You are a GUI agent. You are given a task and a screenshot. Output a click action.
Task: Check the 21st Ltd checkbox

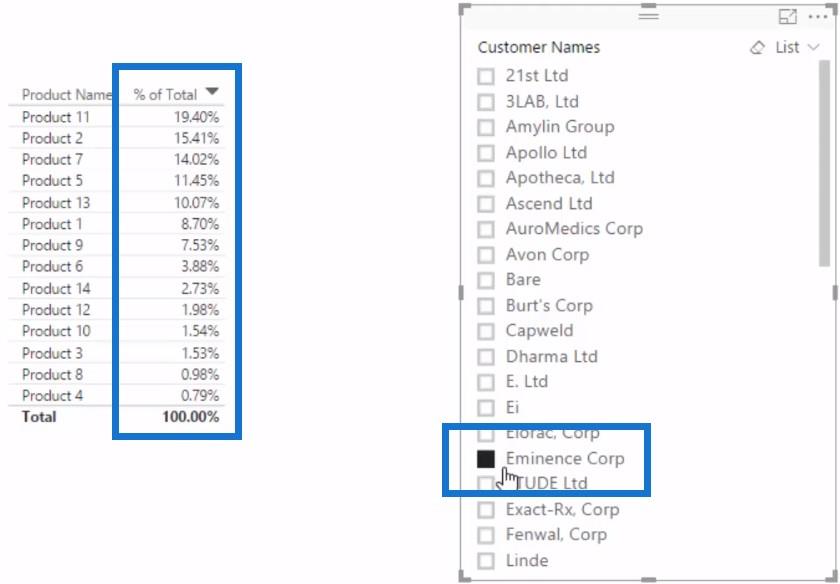[x=486, y=76]
